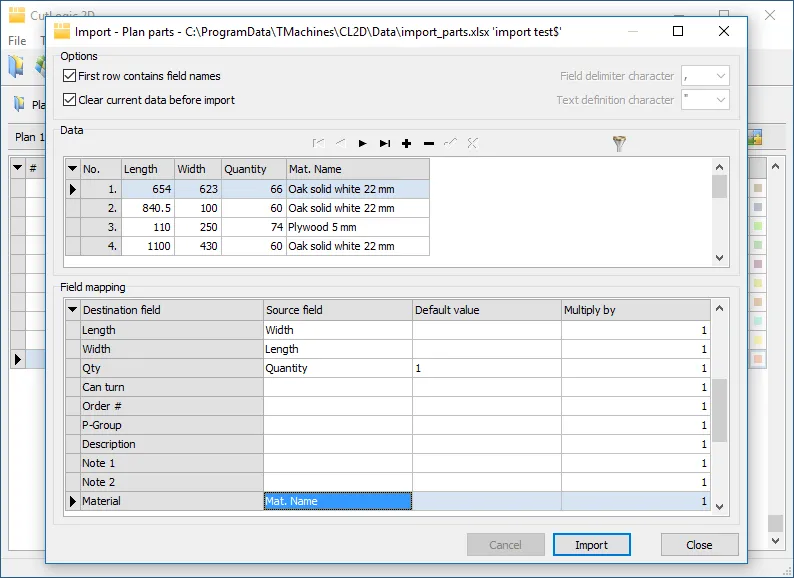Click the Close button at dialog bottom

(699, 545)
